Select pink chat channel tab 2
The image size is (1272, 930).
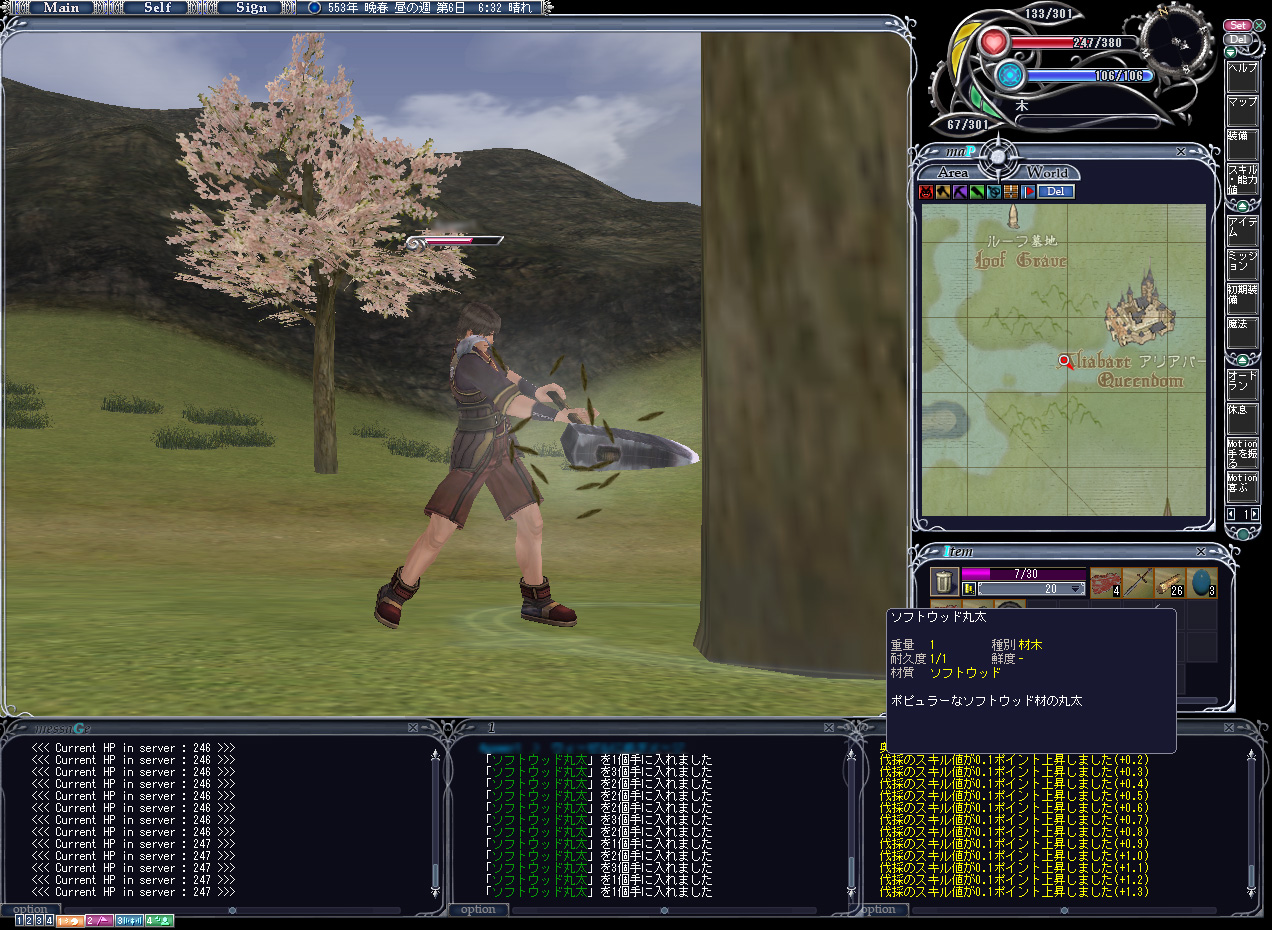tap(100, 920)
